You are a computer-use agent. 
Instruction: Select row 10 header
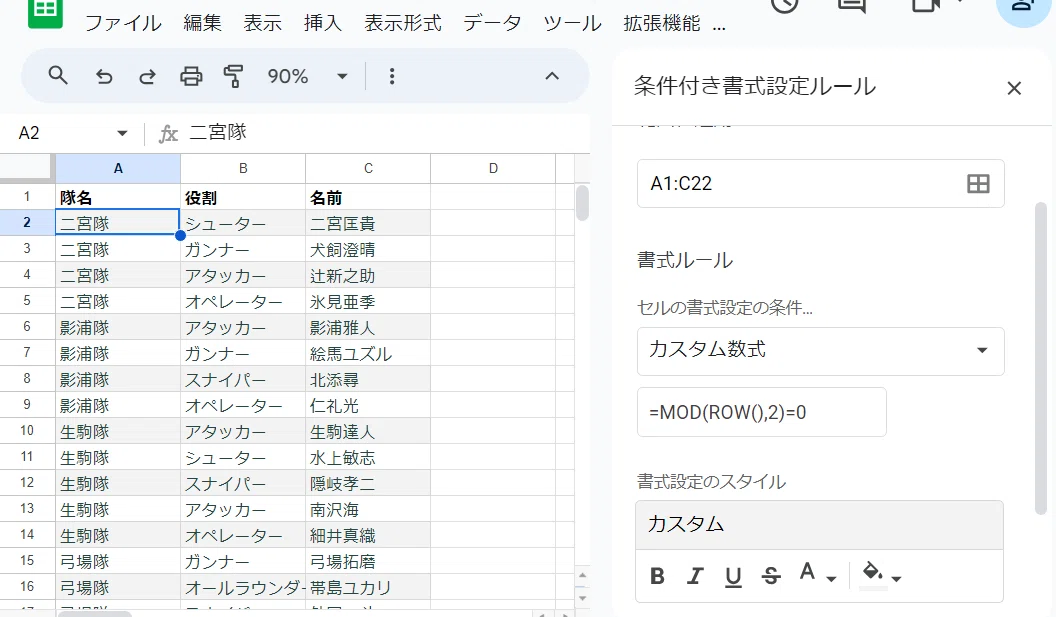pyautogui.click(x=27, y=431)
